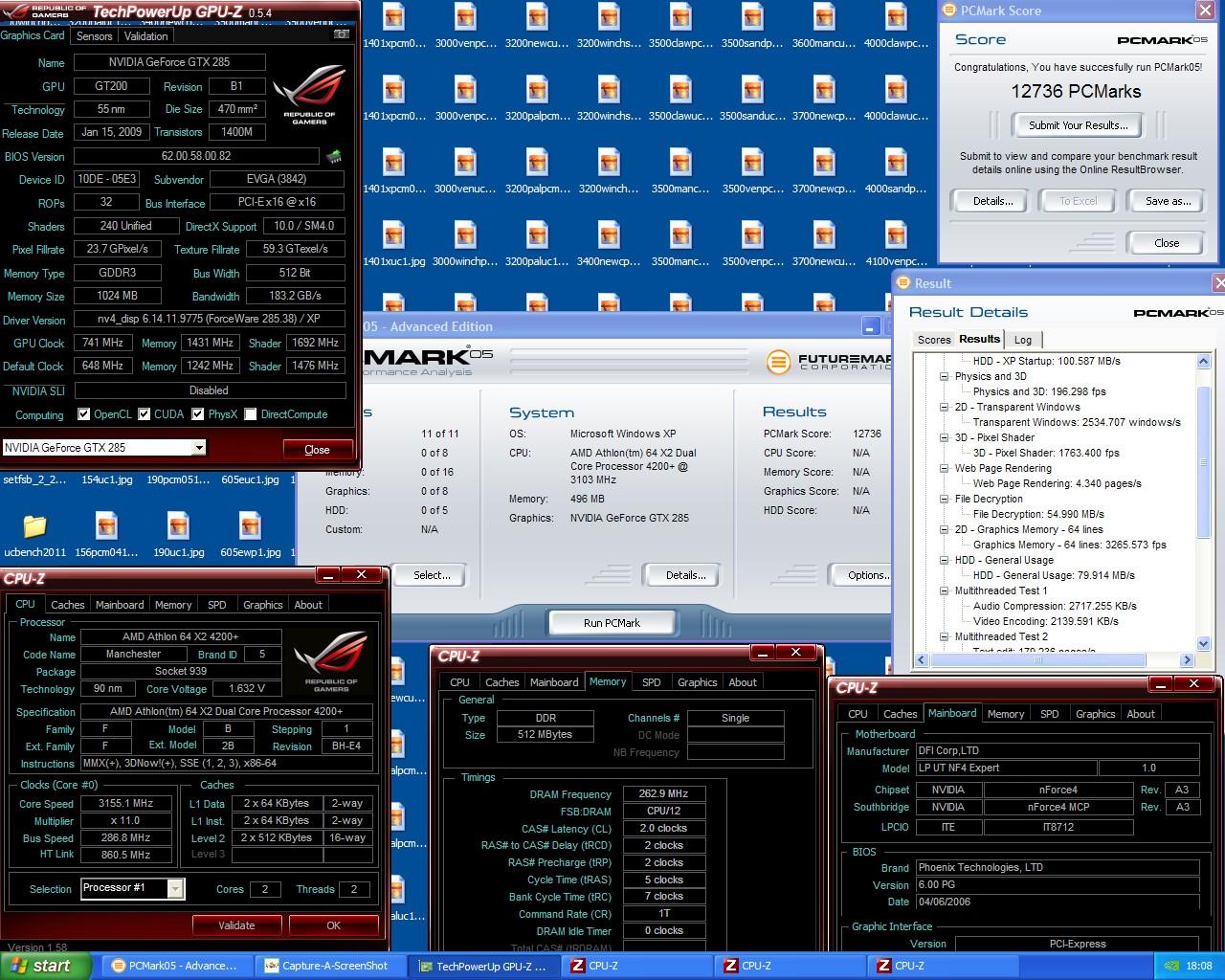This screenshot has height=980, width=1225.
Task: Select the 1401xuc1.jpg desktop file icon
Action: pyautogui.click(x=393, y=236)
